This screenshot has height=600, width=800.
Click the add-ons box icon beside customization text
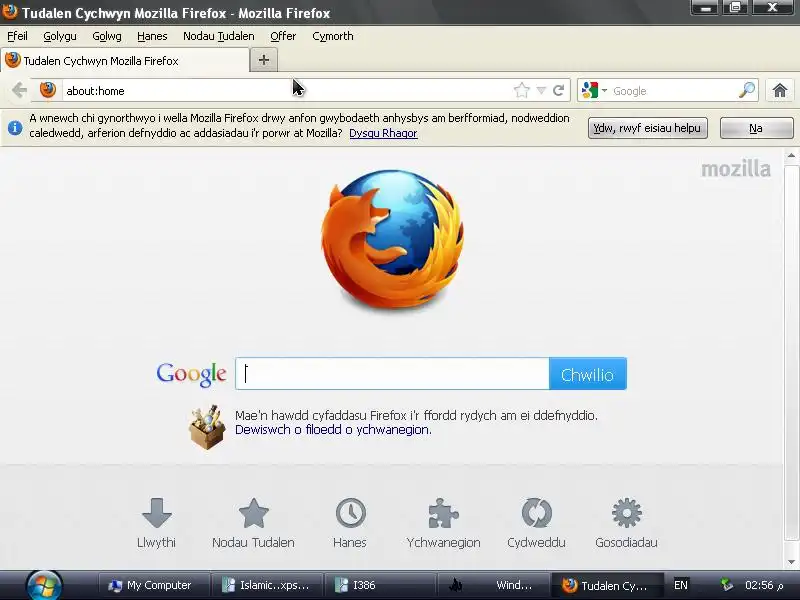[x=207, y=427]
